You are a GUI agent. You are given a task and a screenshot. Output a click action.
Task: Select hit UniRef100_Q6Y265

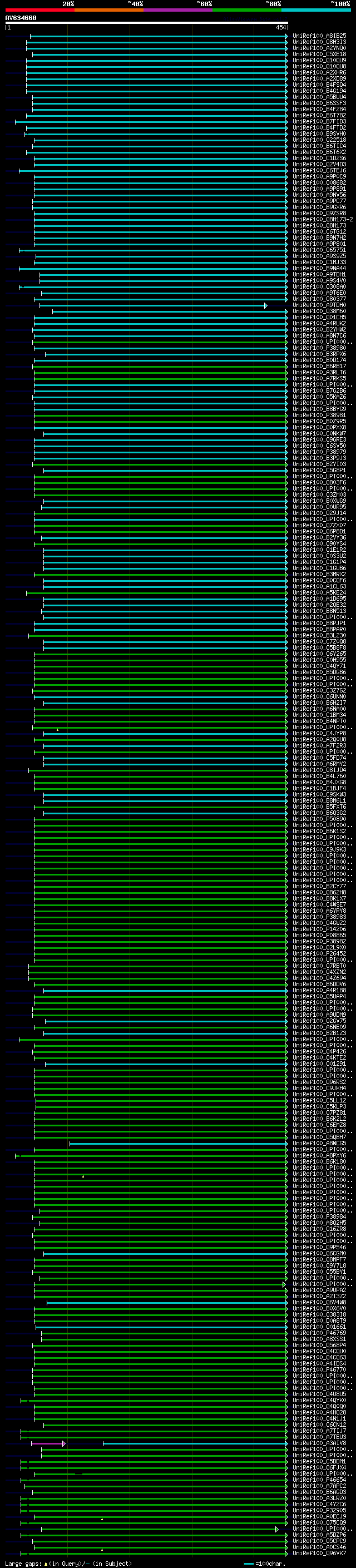click(319, 654)
